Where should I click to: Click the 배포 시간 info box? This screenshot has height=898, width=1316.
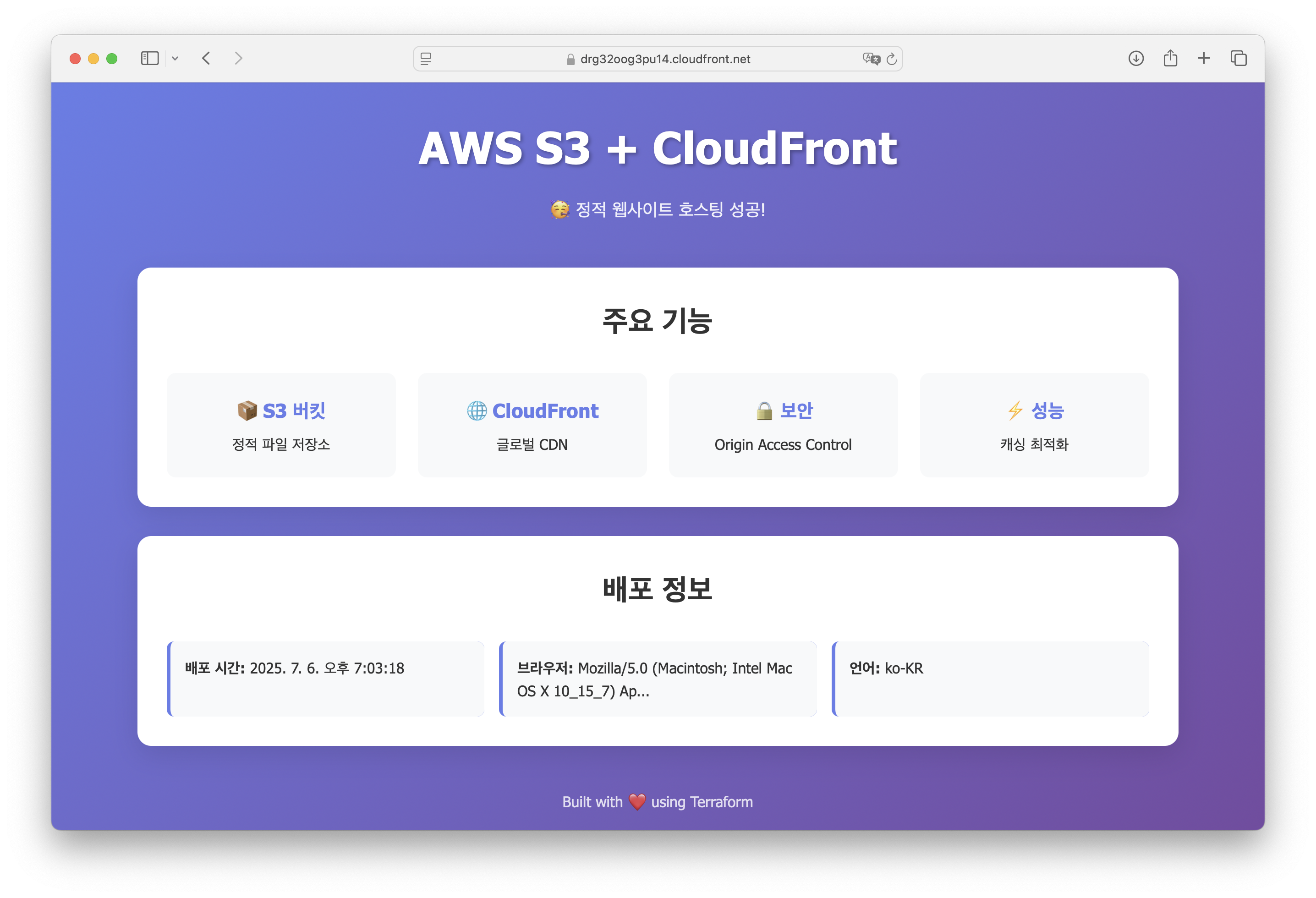pyautogui.click(x=326, y=679)
